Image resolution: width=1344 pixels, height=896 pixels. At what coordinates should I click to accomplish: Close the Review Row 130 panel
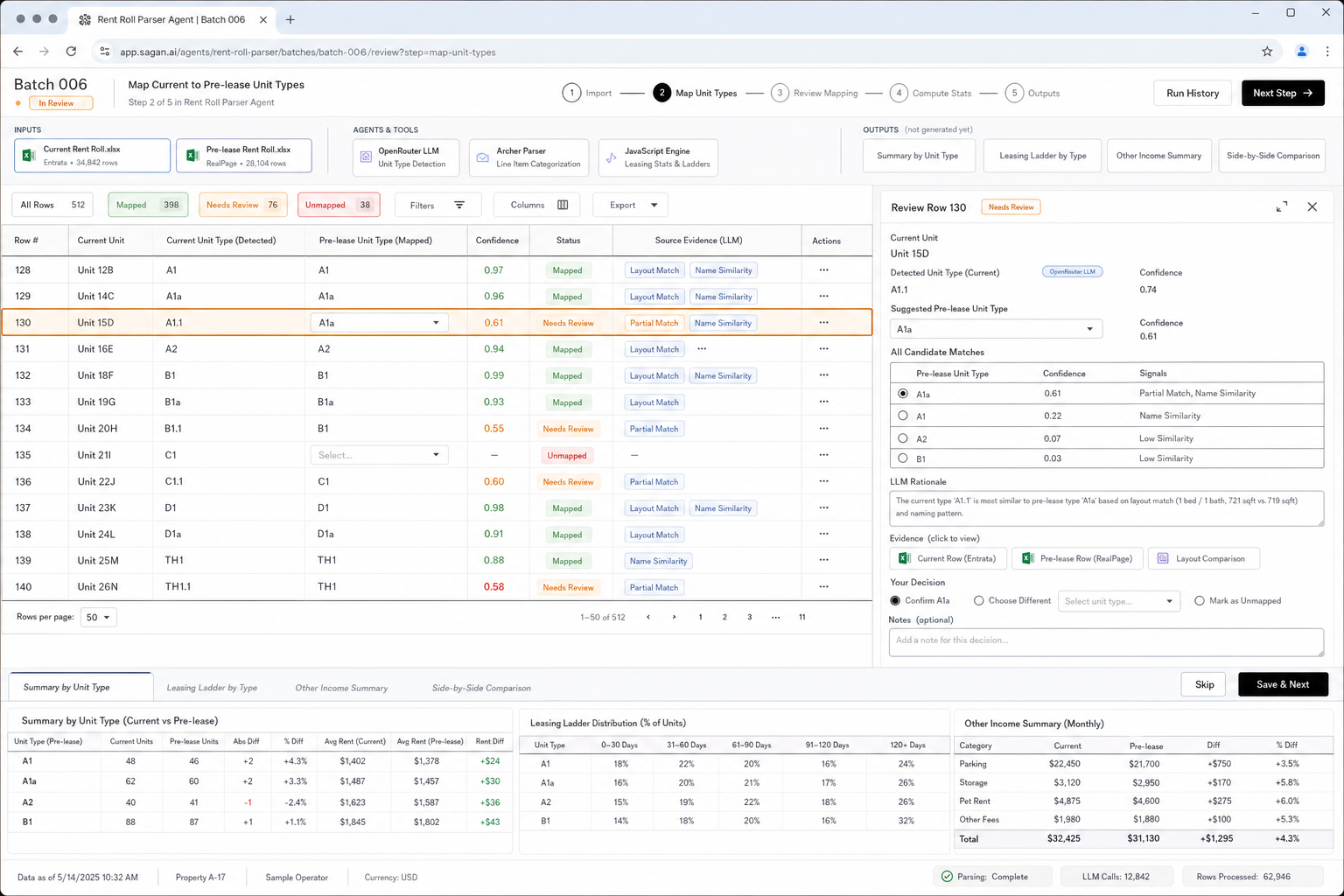pyautogui.click(x=1312, y=206)
